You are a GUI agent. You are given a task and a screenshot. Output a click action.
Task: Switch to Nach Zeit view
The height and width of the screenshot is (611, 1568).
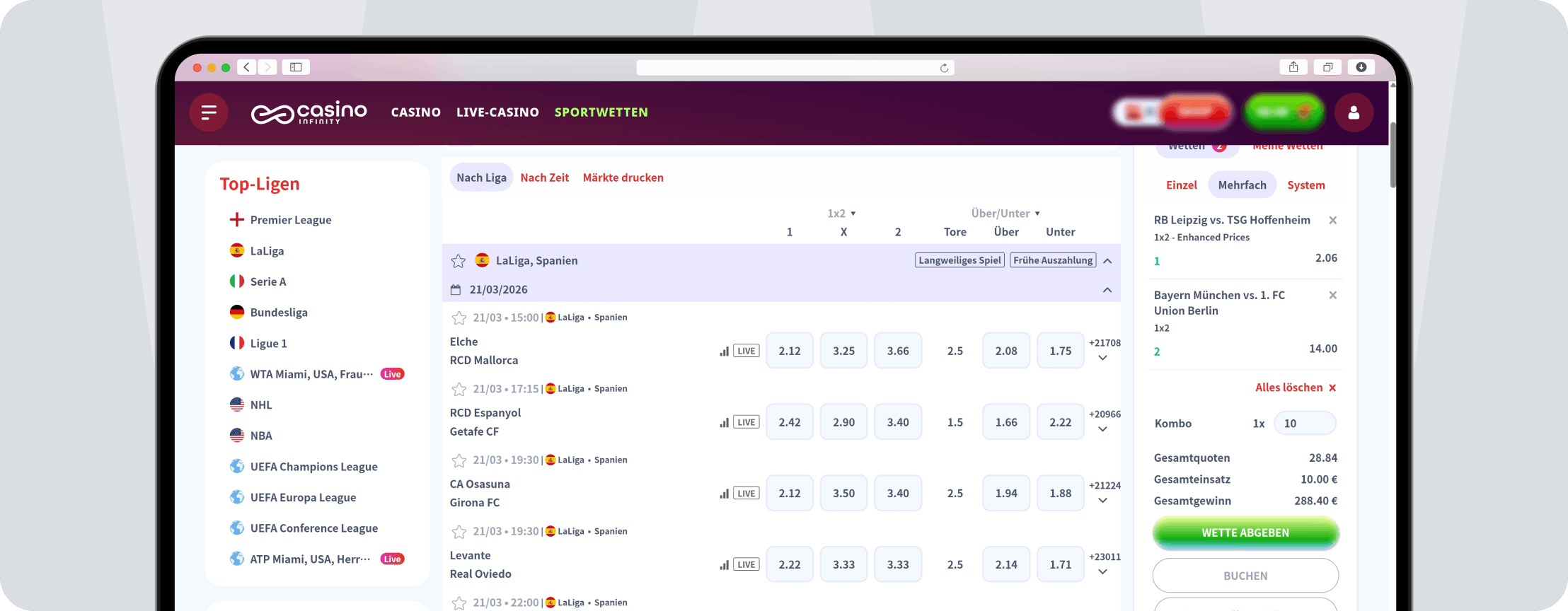545,178
